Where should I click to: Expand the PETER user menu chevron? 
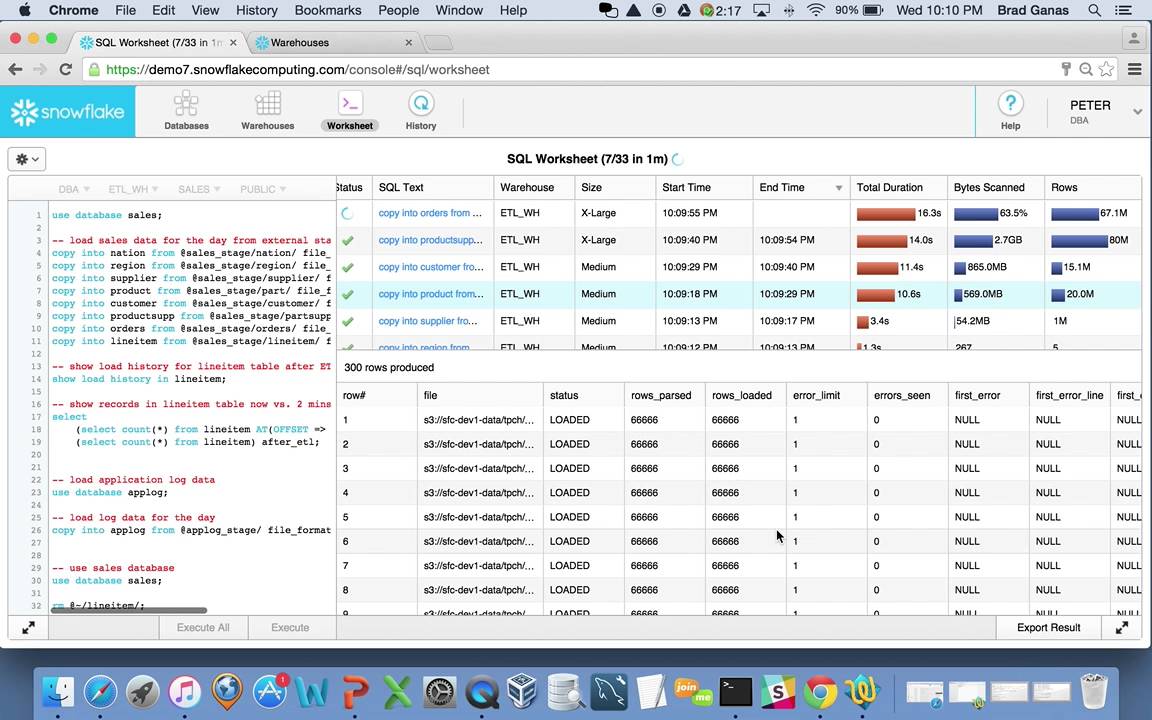[1137, 112]
